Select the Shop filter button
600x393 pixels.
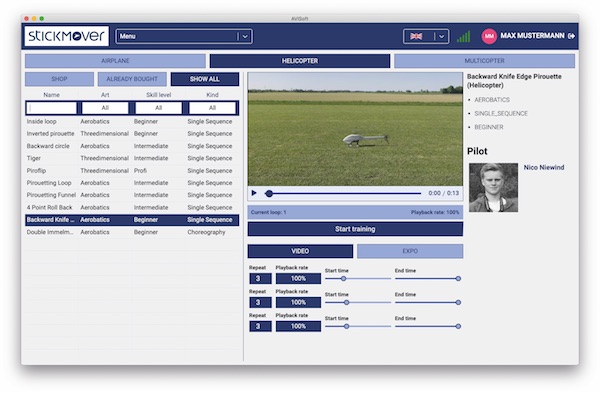(59, 79)
